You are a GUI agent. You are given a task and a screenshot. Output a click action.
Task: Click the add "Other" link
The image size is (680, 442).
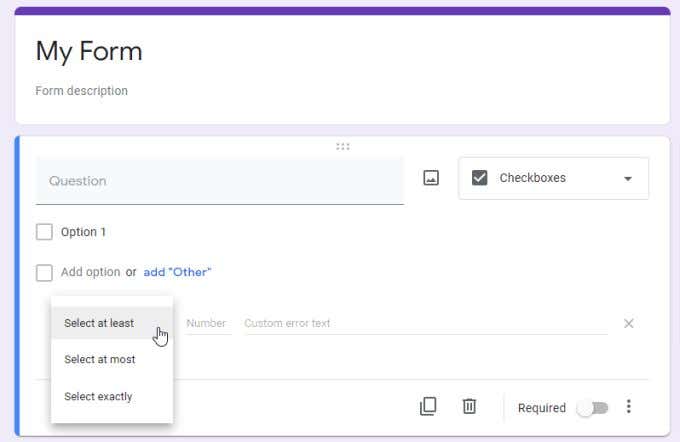pyautogui.click(x=177, y=272)
